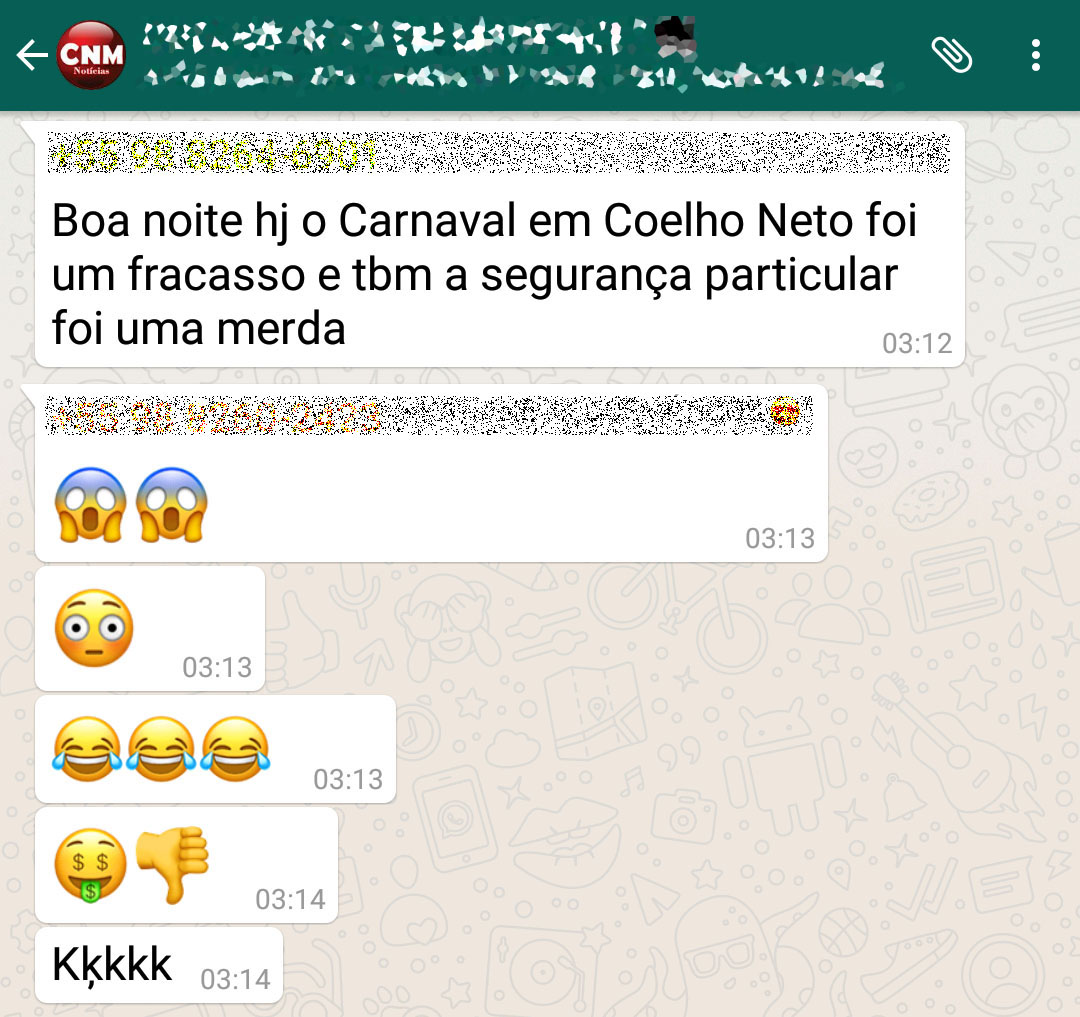The height and width of the screenshot is (1017, 1080).
Task: Open the three-dot overflow menu
Action: (1035, 55)
